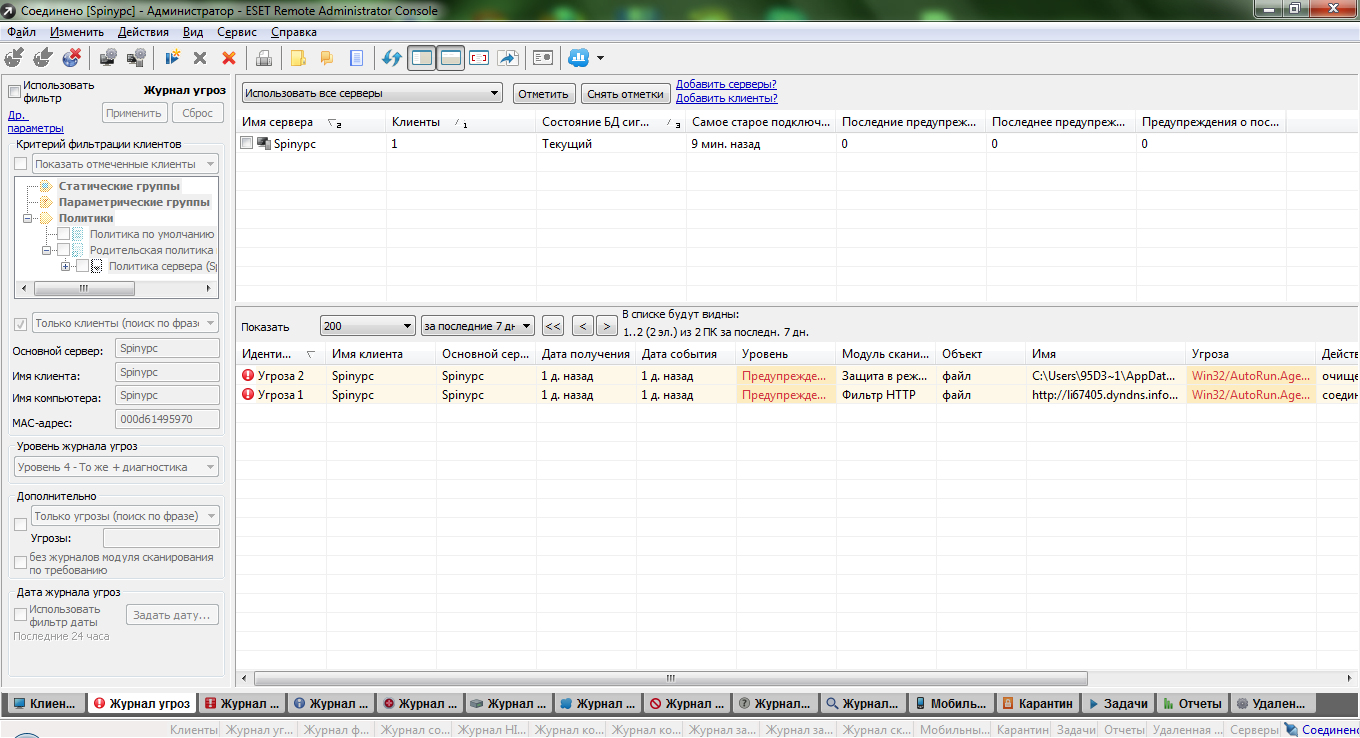Enable the Использовать фильтр даты checkbox
1360x738 pixels.
coord(21,614)
